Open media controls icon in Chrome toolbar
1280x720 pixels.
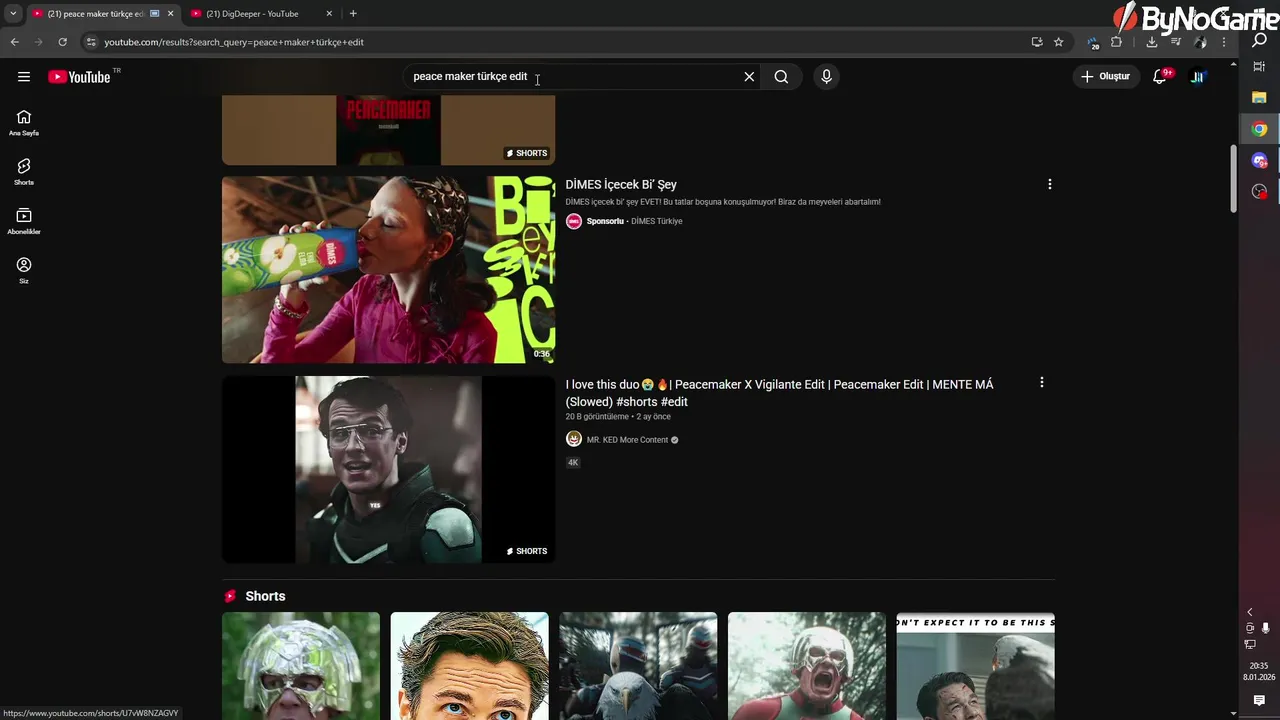[x=1176, y=42]
